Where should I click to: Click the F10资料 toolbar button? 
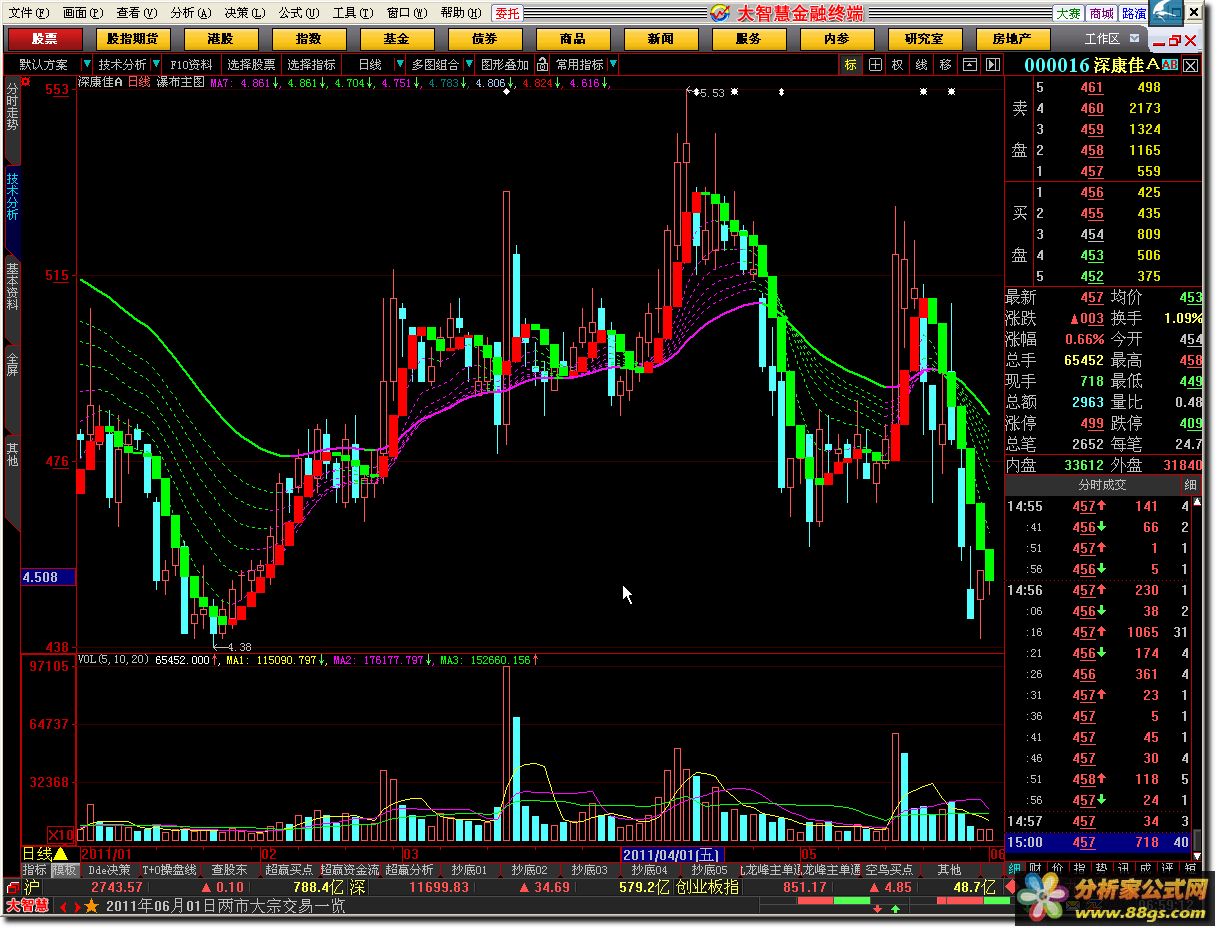pos(192,64)
